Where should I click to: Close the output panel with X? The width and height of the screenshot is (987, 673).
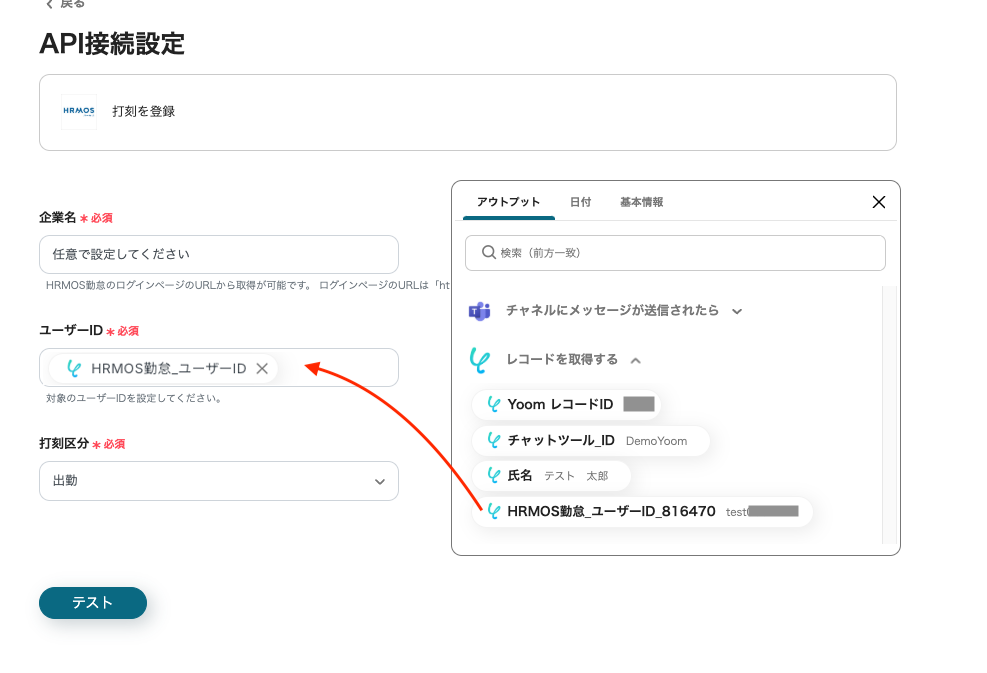pyautogui.click(x=879, y=202)
